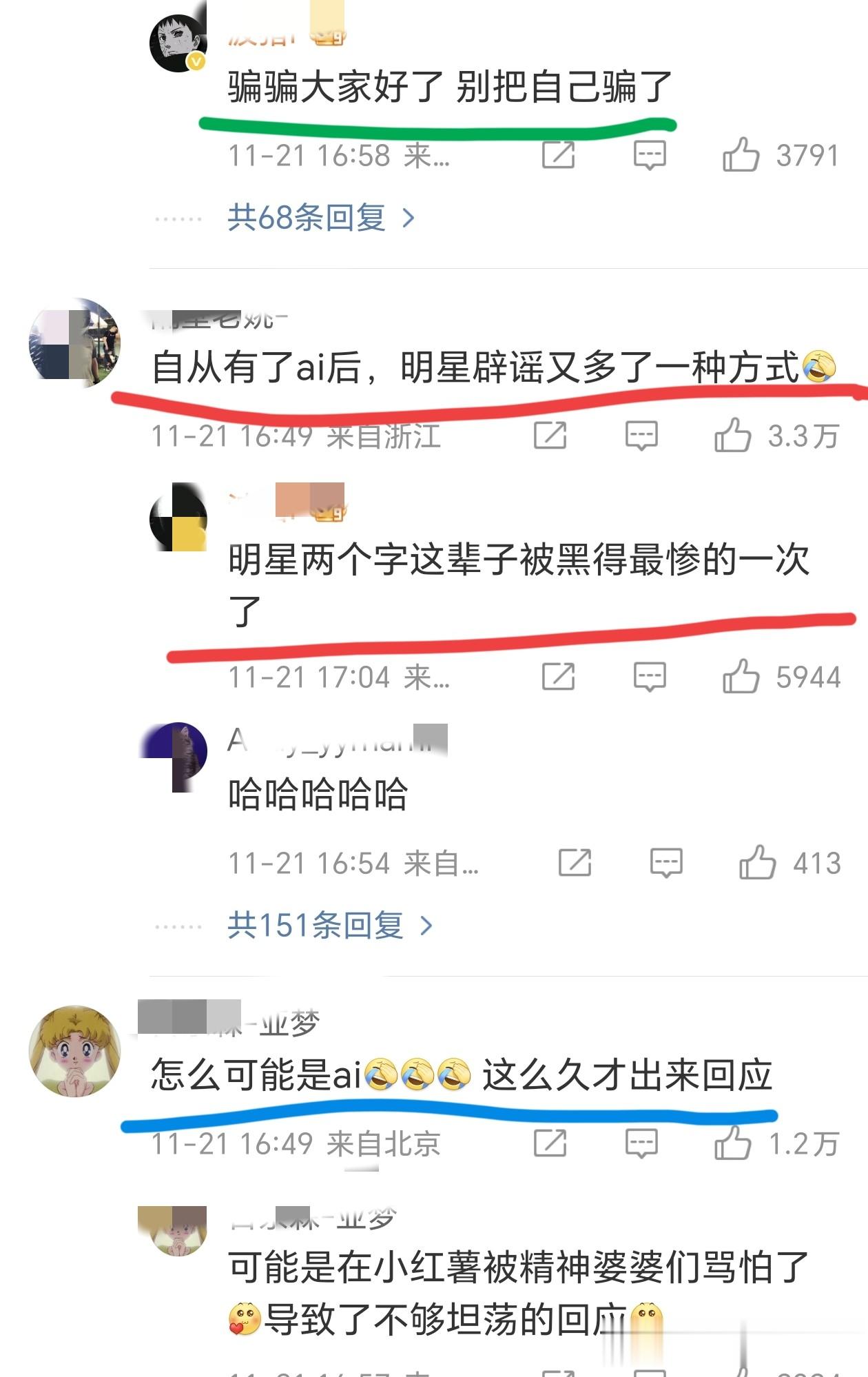Open comment box on the 17:04 reply

(650, 677)
